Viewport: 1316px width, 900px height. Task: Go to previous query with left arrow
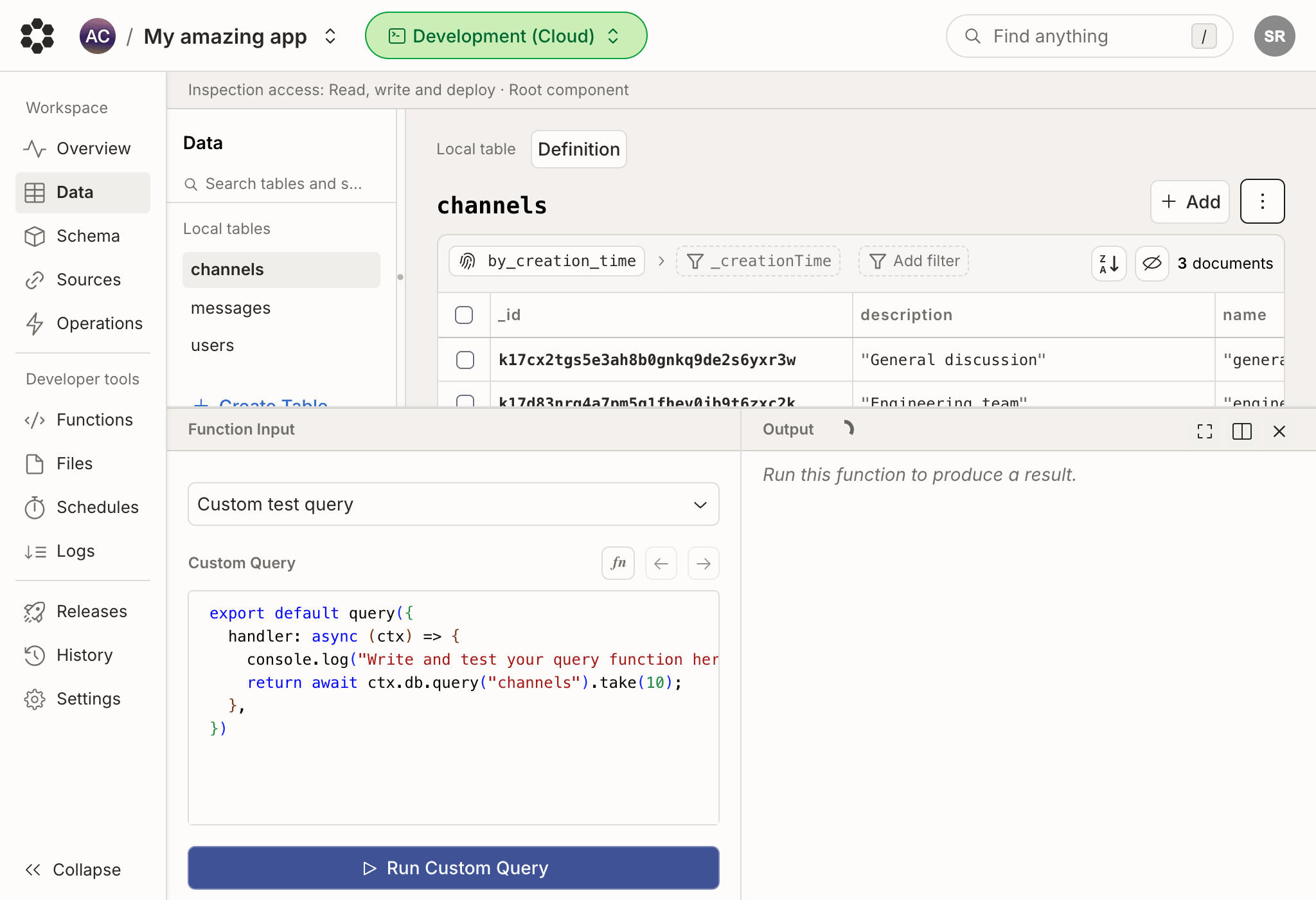[x=661, y=563]
